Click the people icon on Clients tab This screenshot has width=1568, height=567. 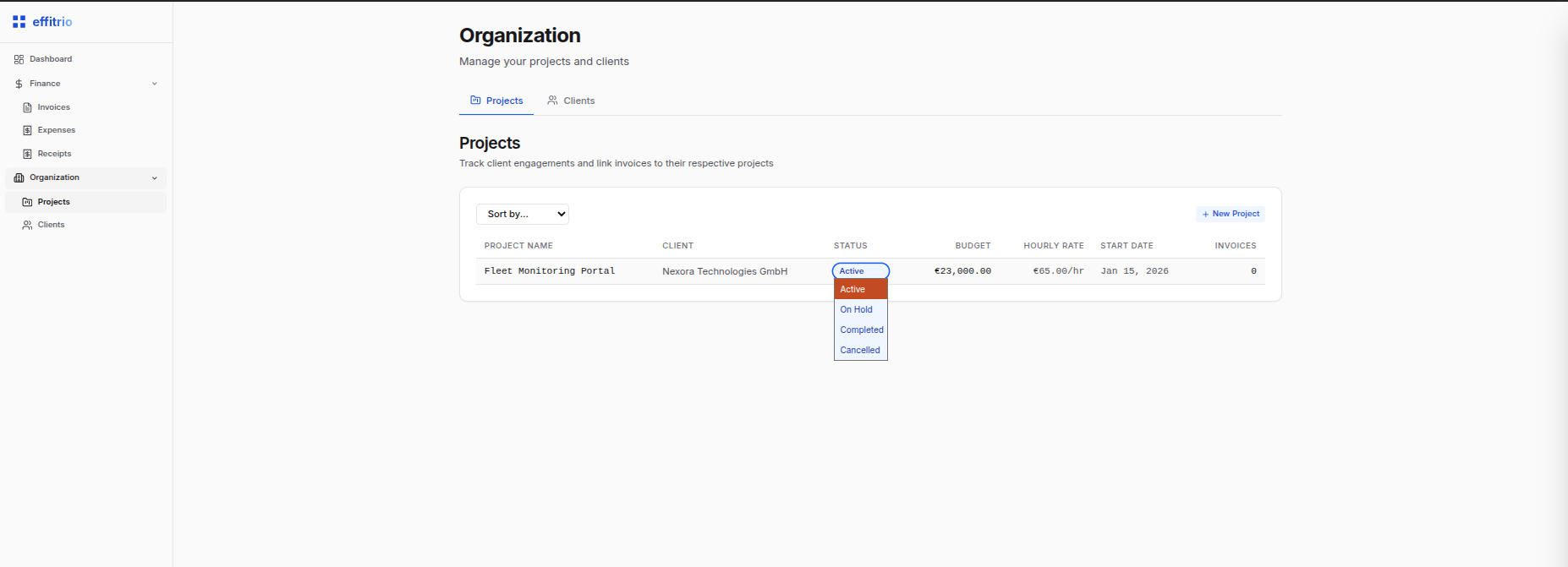[x=552, y=100]
